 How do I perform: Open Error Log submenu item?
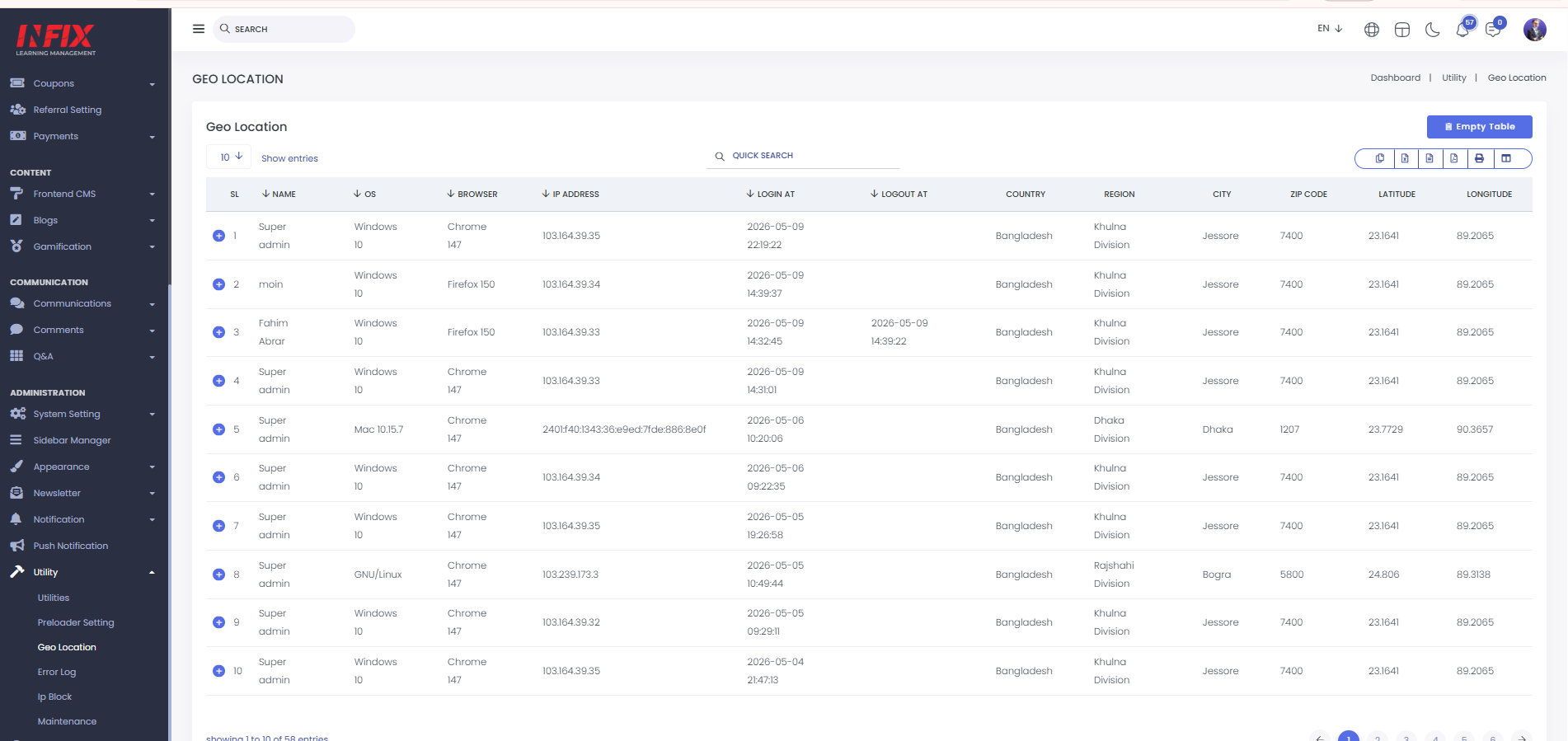pyautogui.click(x=57, y=672)
